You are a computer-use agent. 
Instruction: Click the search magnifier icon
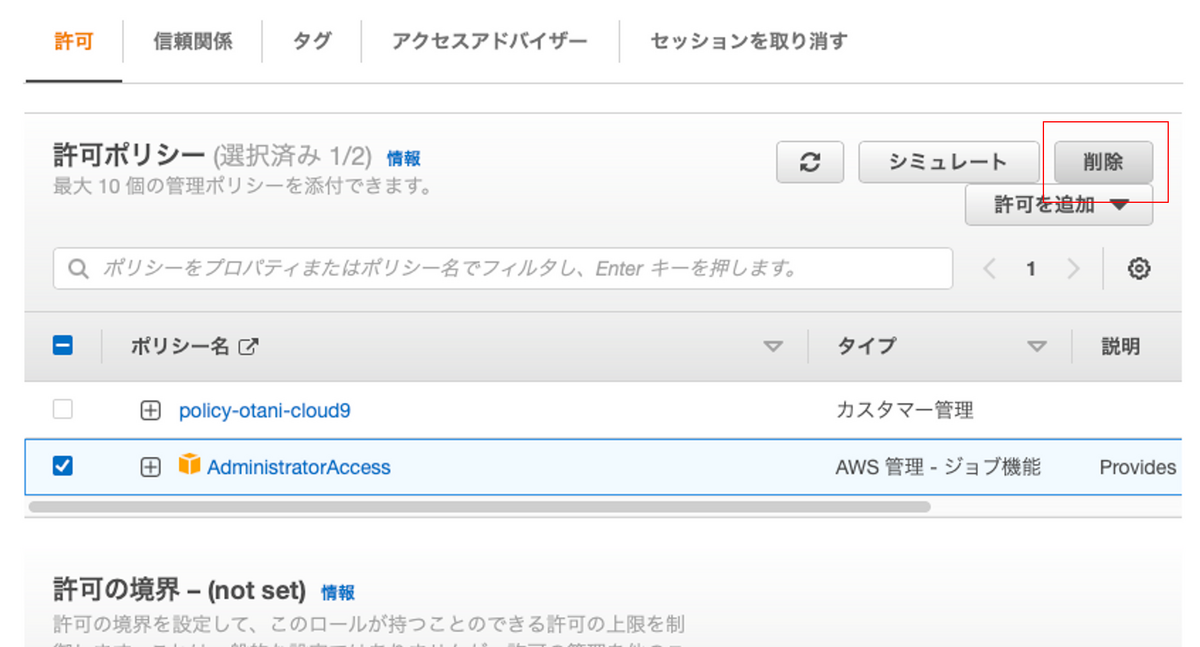pos(78,268)
